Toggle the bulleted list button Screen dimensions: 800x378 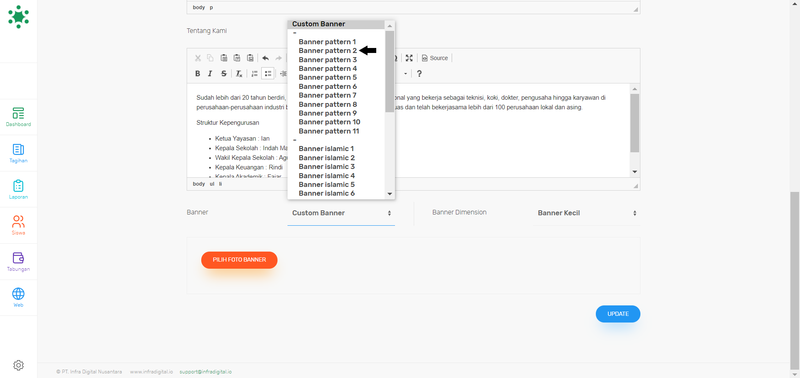pos(268,73)
